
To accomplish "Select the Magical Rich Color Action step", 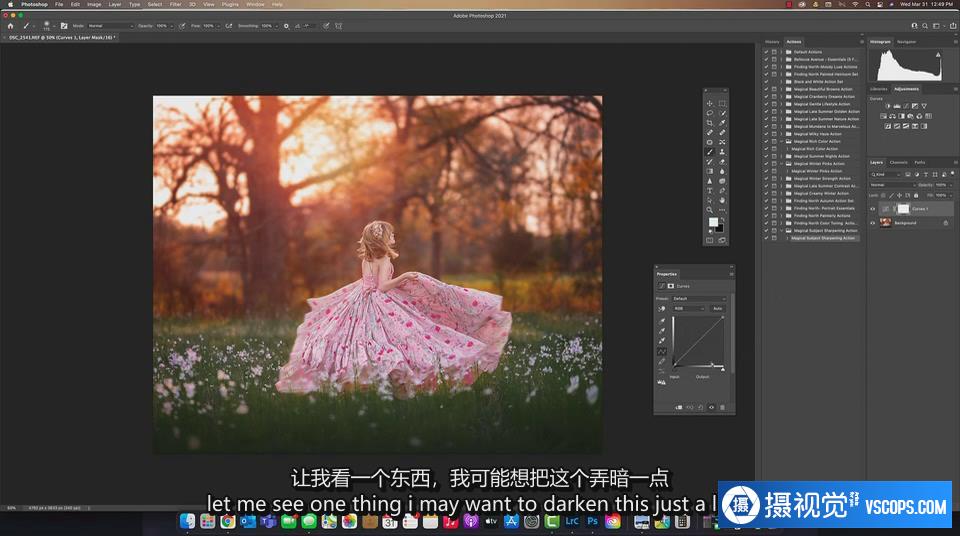I will click(x=815, y=149).
